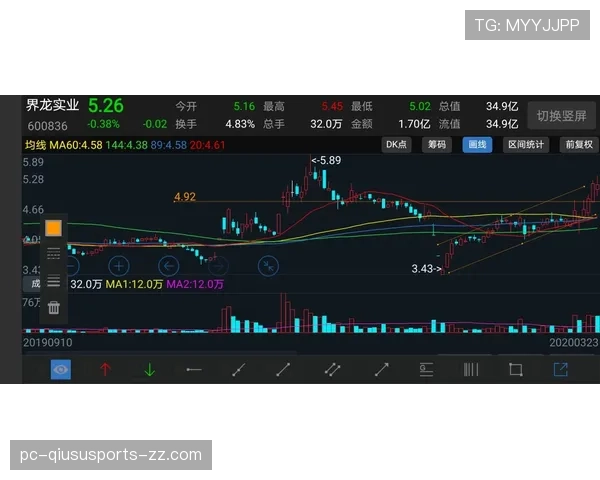Choose the horizontal line drawing tool
This screenshot has width=600, height=480.
pyautogui.click(x=194, y=369)
